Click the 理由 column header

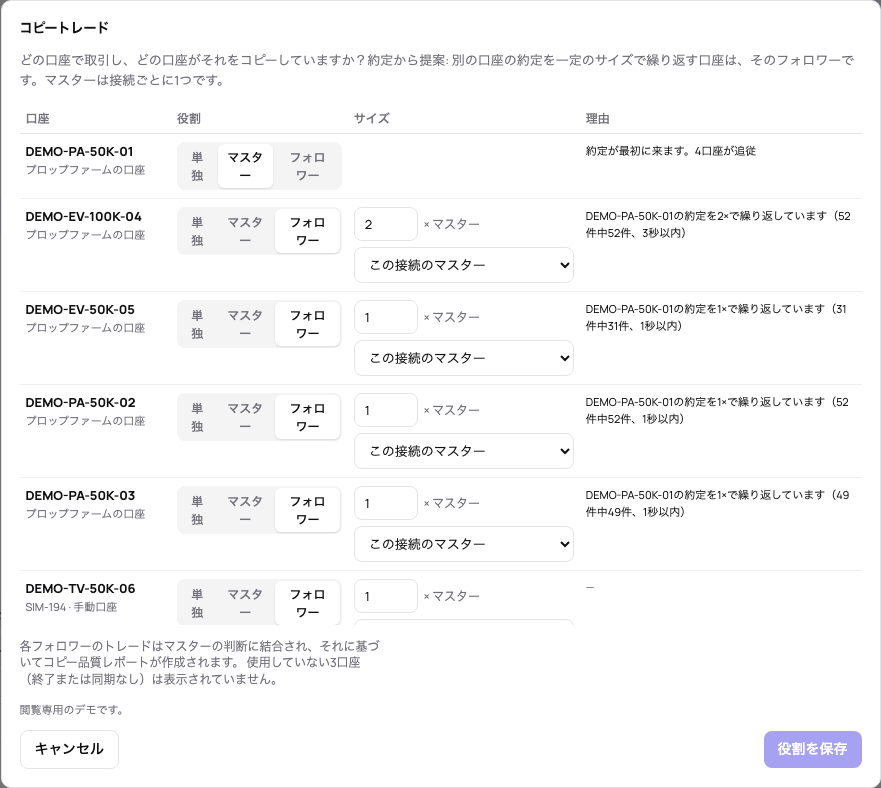click(x=597, y=119)
